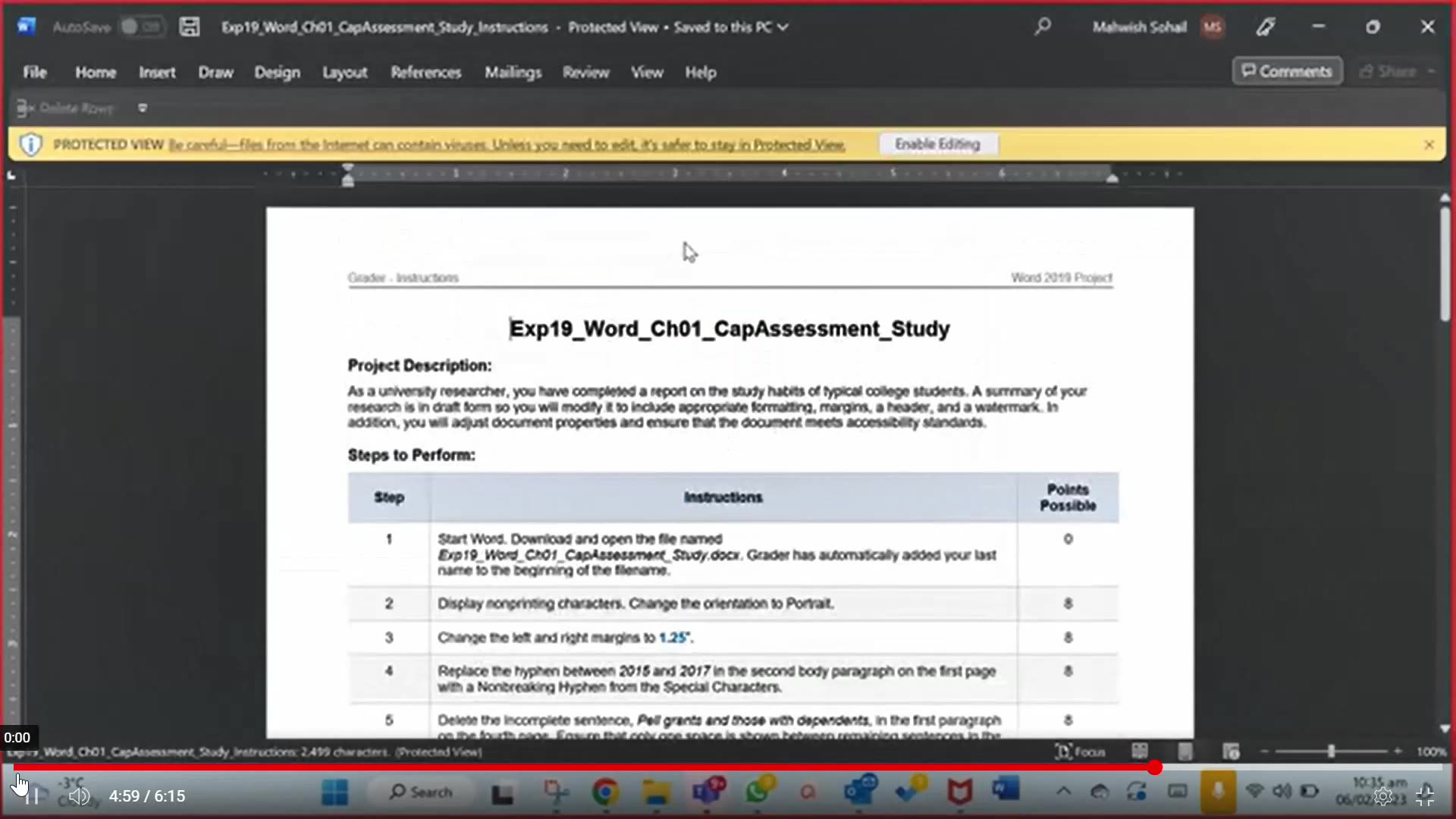Expand the file name save location dropdown
Viewport: 1456px width, 819px height.
783,27
